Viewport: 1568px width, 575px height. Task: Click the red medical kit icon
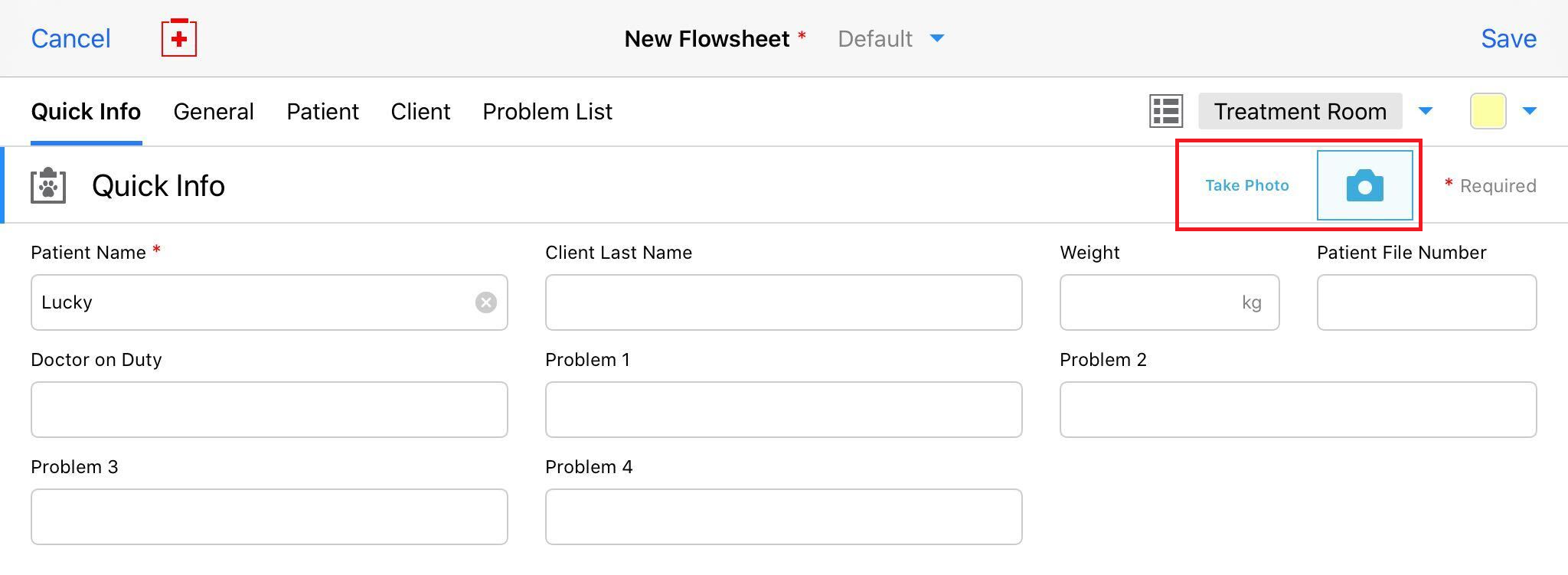pyautogui.click(x=178, y=38)
